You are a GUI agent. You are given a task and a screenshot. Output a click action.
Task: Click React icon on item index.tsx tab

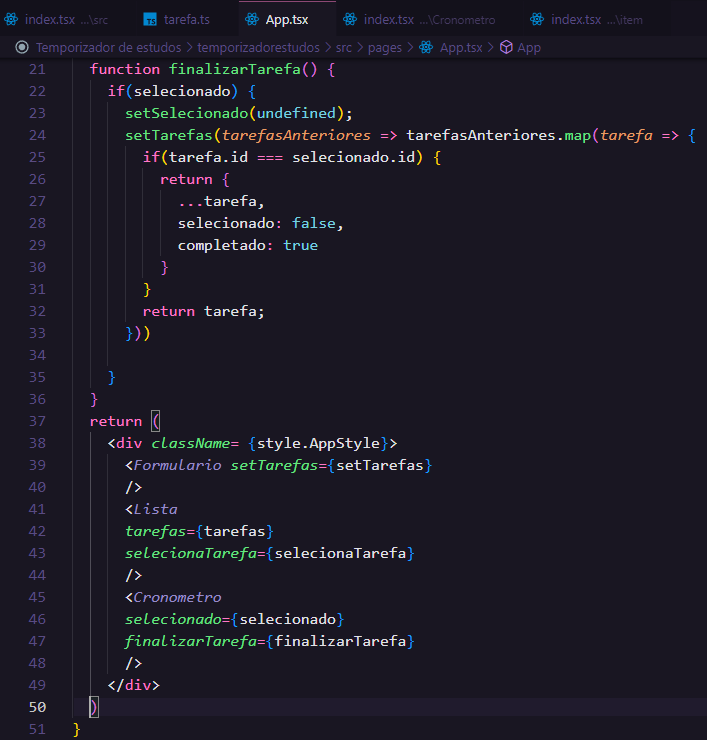pos(537,19)
